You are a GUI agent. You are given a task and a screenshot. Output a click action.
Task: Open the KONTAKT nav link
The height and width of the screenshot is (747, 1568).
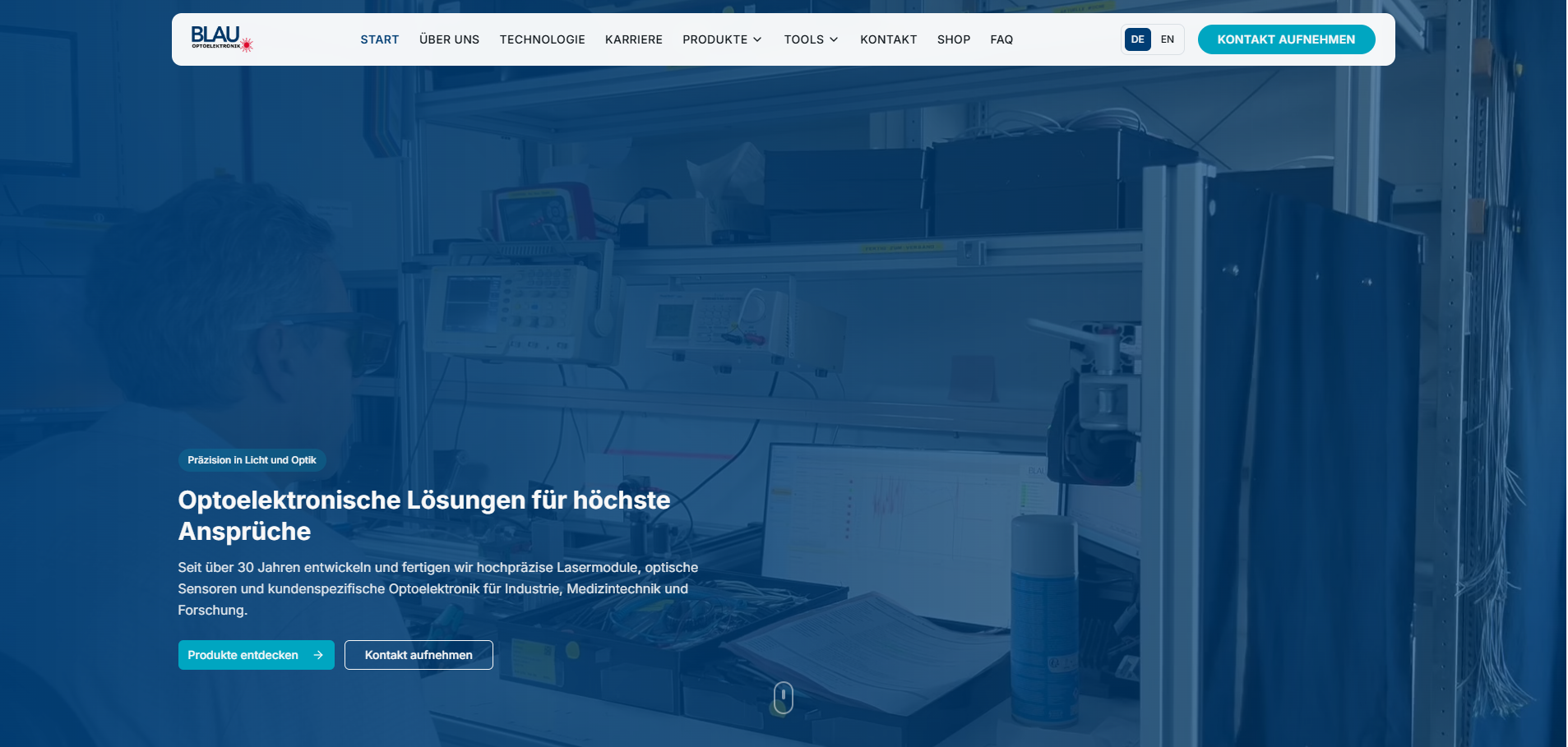pyautogui.click(x=889, y=39)
